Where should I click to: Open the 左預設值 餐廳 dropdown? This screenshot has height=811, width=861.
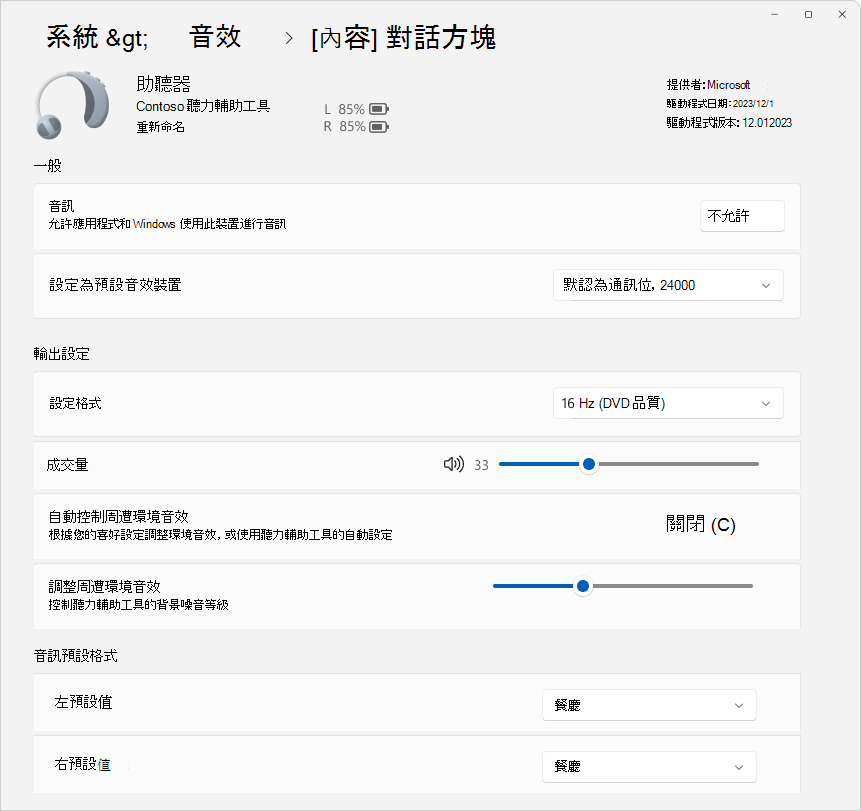click(x=649, y=705)
